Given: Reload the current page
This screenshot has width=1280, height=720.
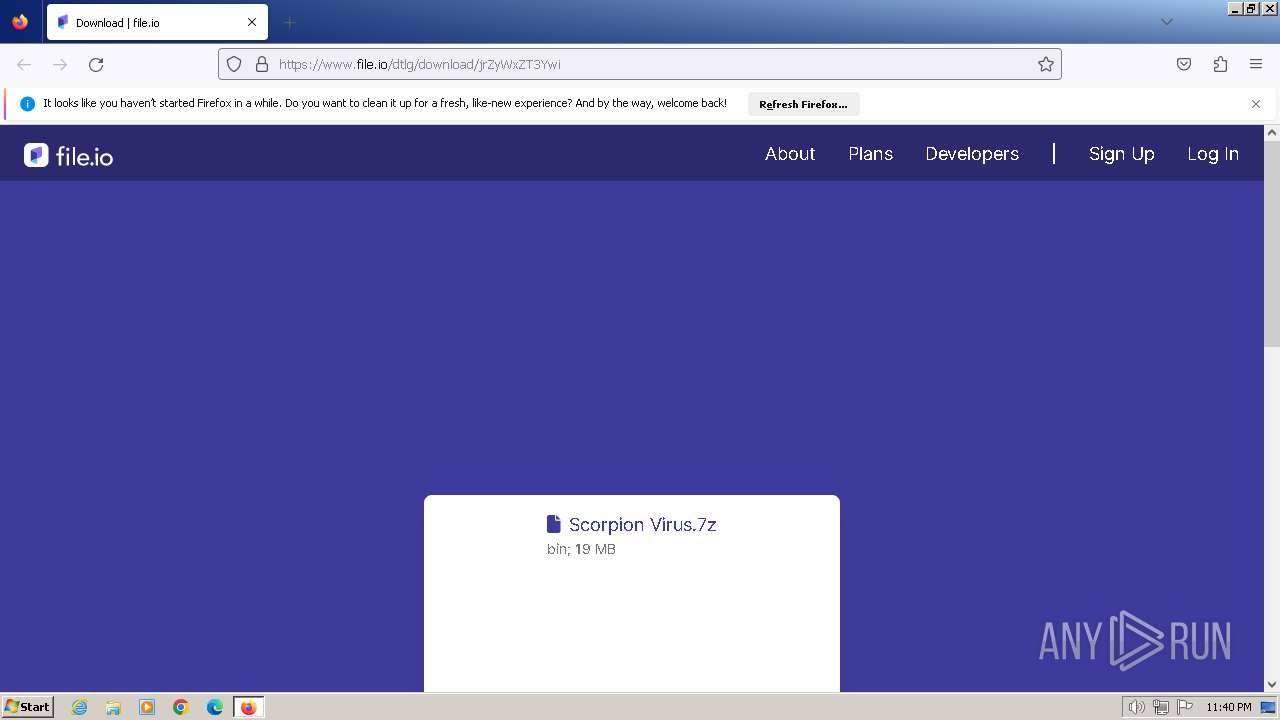Looking at the screenshot, I should pyautogui.click(x=96, y=64).
